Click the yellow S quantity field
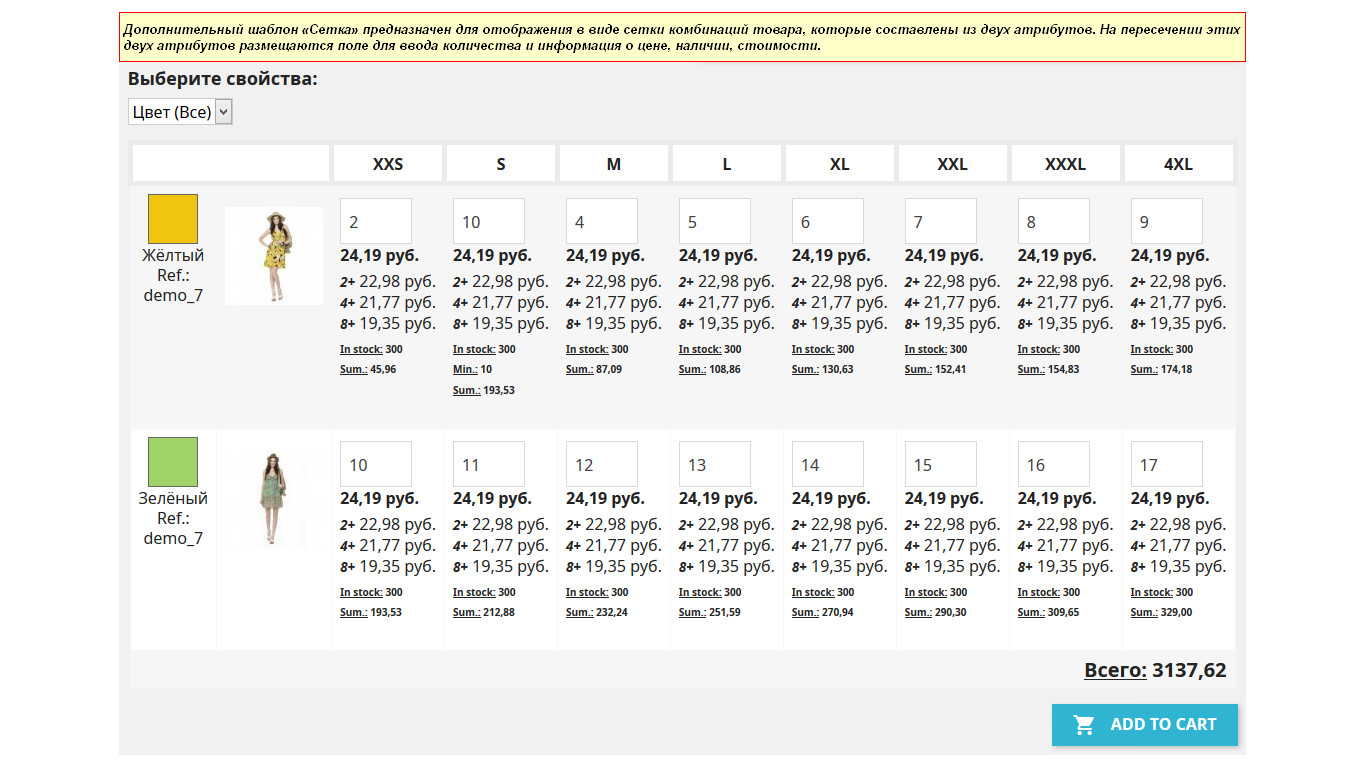Image resolution: width=1366 pixels, height=768 pixels. click(489, 221)
